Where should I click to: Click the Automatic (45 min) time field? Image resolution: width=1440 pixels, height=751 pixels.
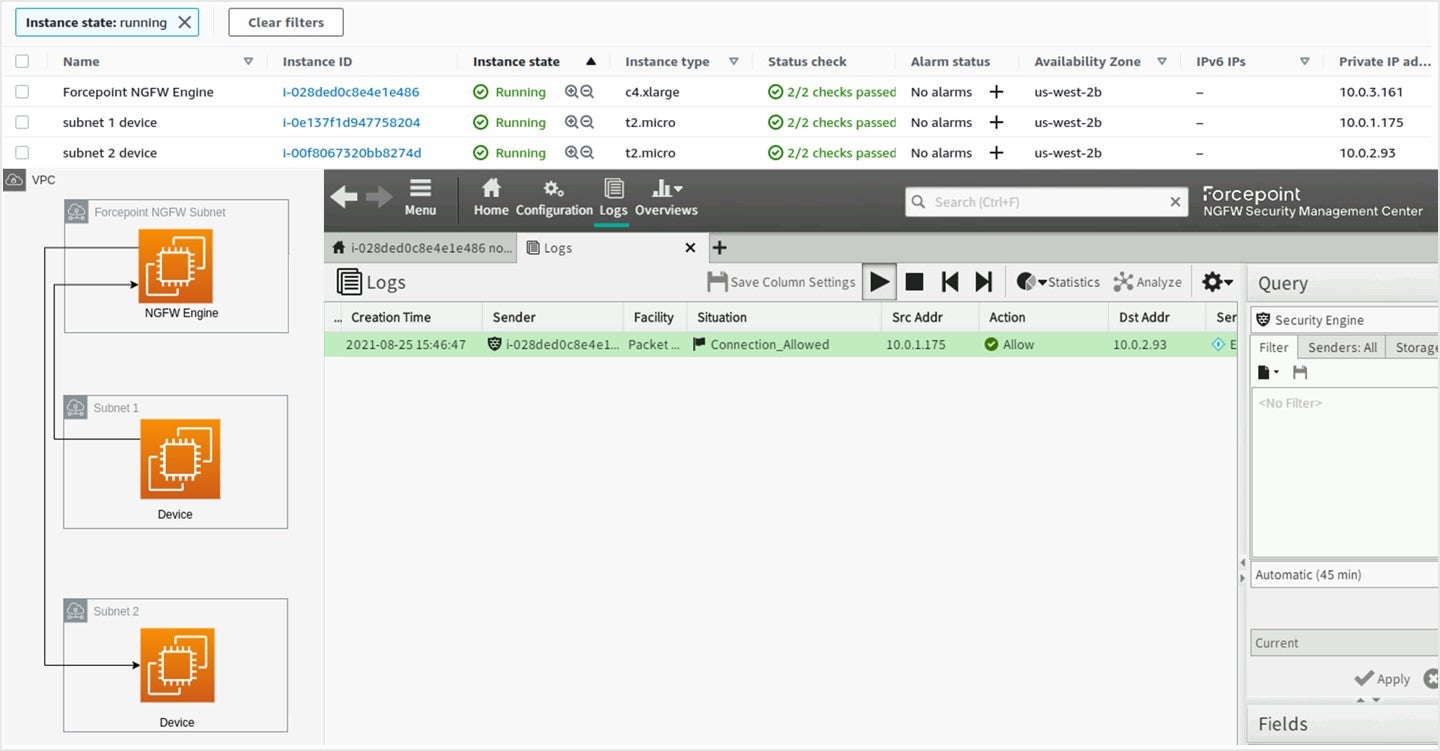[1344, 575]
